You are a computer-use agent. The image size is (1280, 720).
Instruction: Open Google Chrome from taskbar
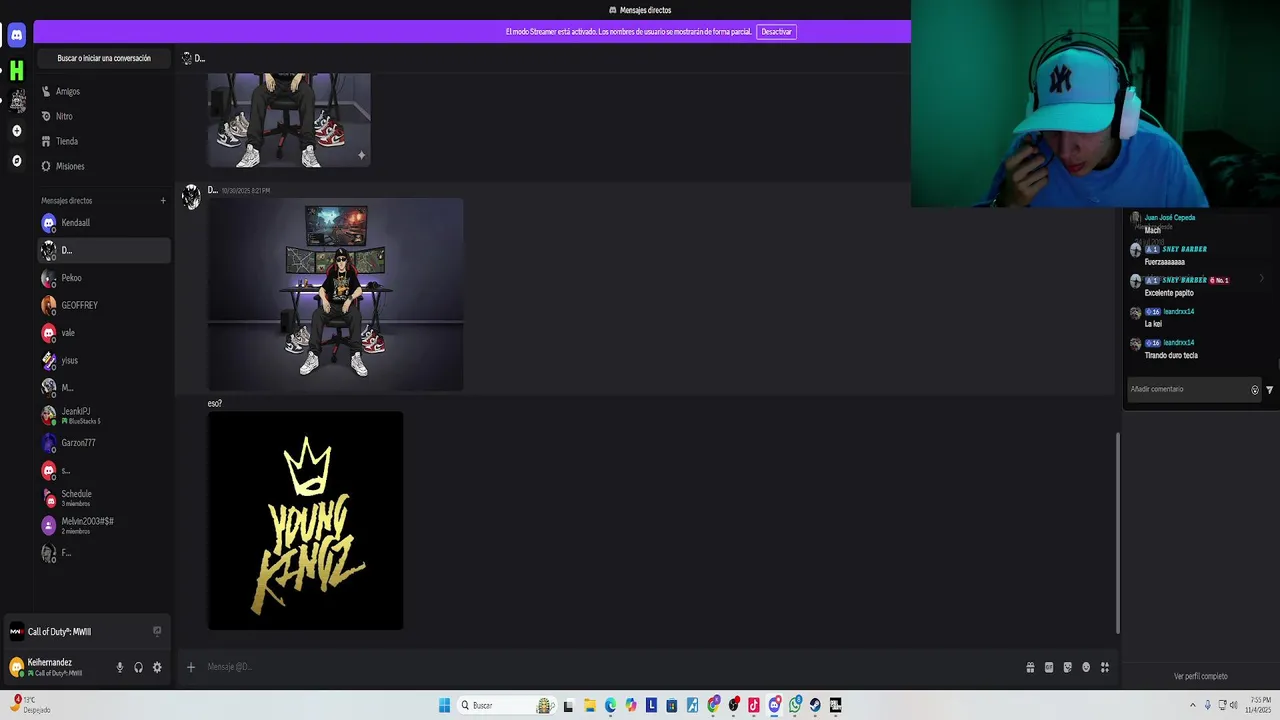(713, 705)
